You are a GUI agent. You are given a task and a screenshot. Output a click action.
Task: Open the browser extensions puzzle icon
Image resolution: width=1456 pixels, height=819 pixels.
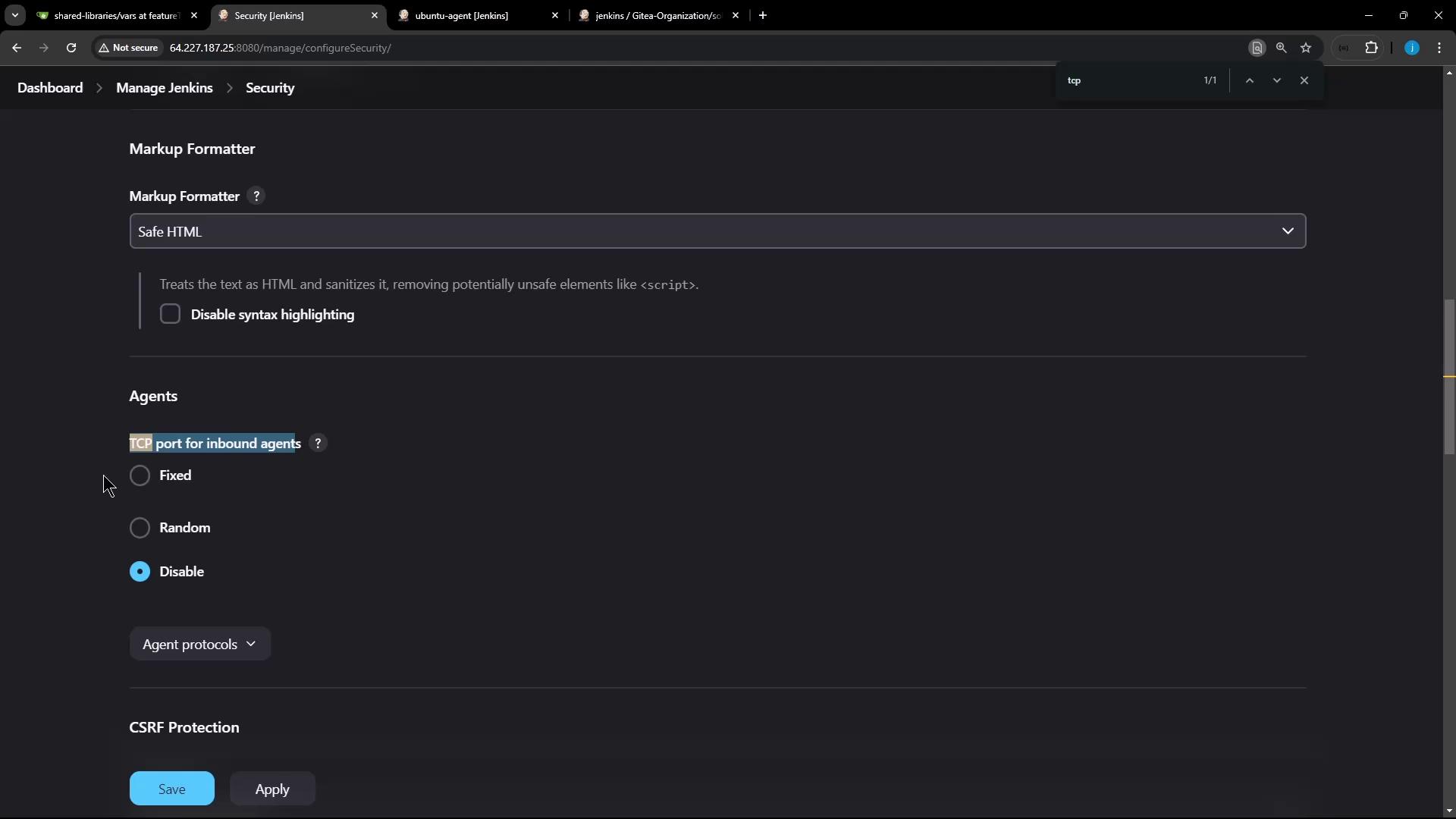1371,48
